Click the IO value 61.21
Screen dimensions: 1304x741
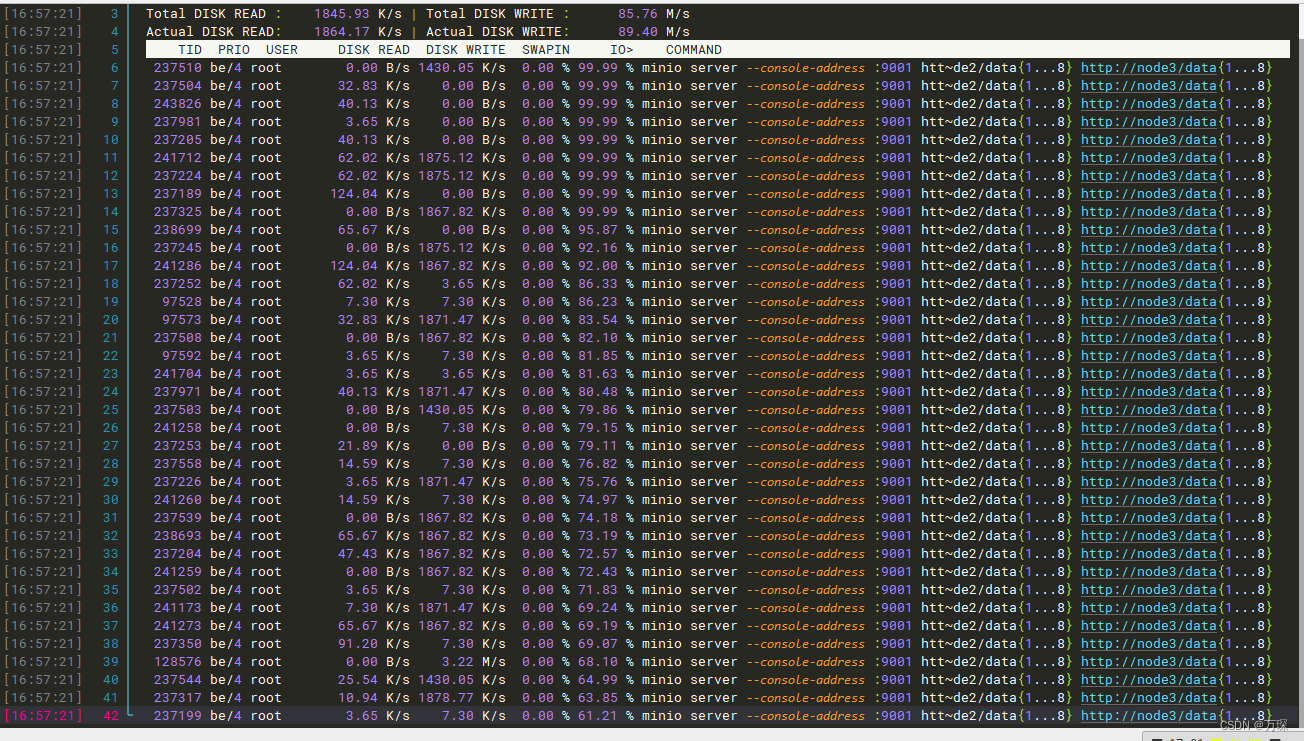coord(598,716)
